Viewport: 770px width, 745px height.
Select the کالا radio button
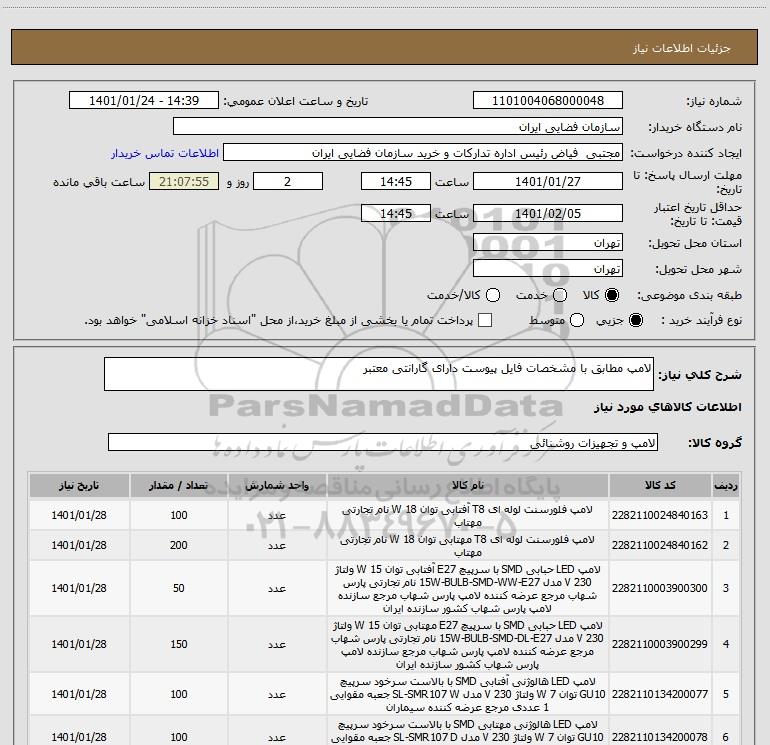(612, 295)
